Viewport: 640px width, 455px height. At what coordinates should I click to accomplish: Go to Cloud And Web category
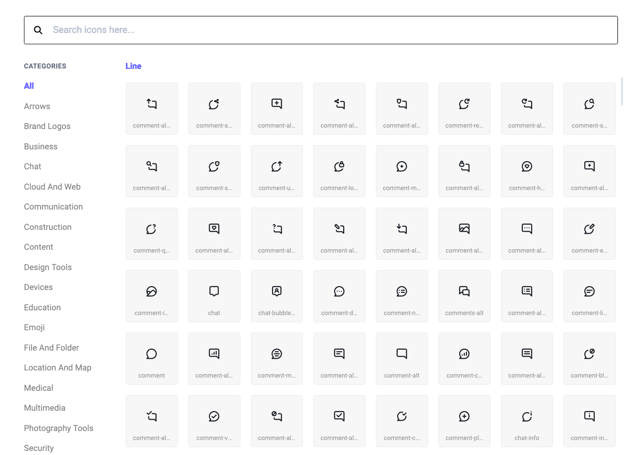point(52,187)
